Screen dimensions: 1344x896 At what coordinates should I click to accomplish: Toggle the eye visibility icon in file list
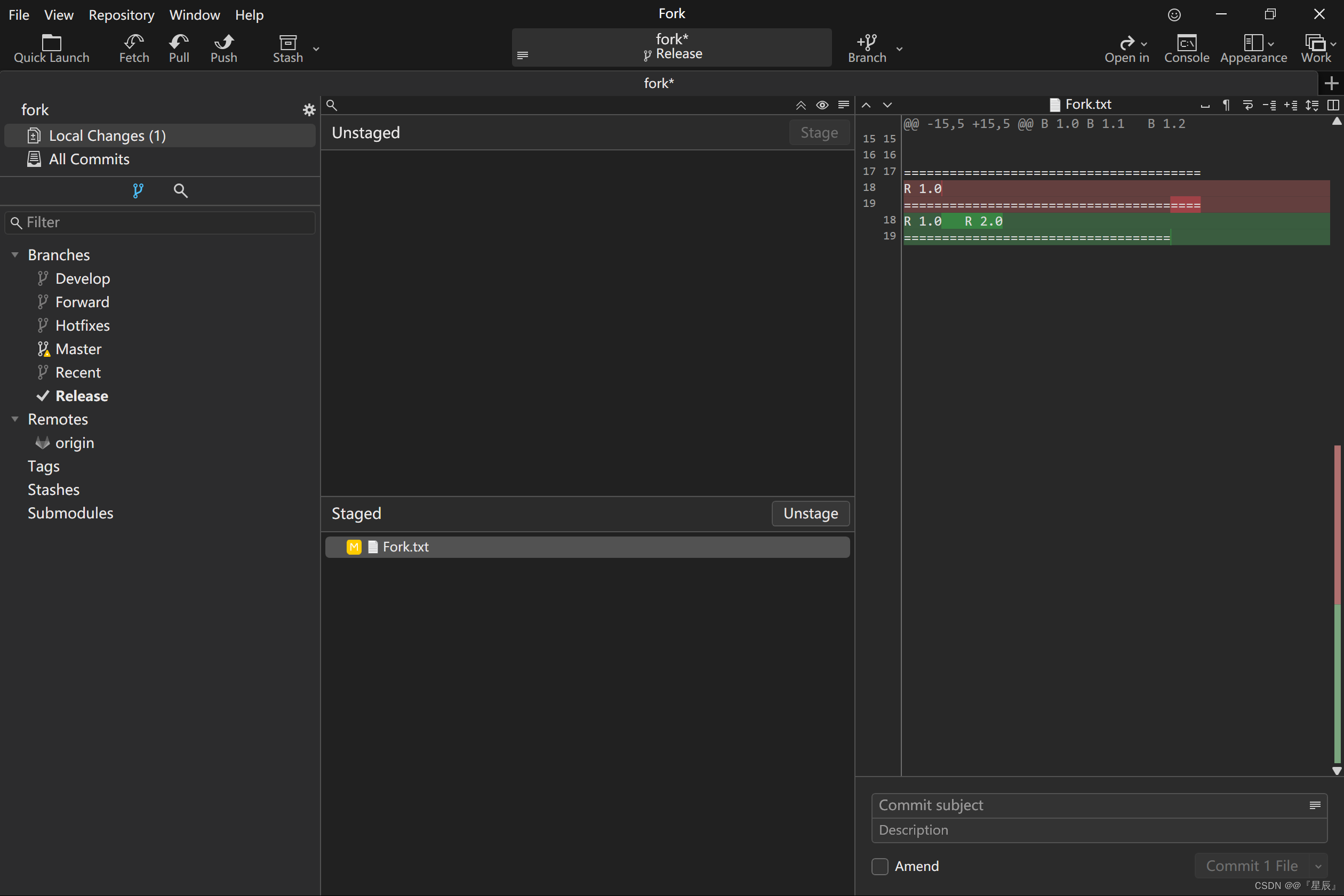click(x=822, y=105)
